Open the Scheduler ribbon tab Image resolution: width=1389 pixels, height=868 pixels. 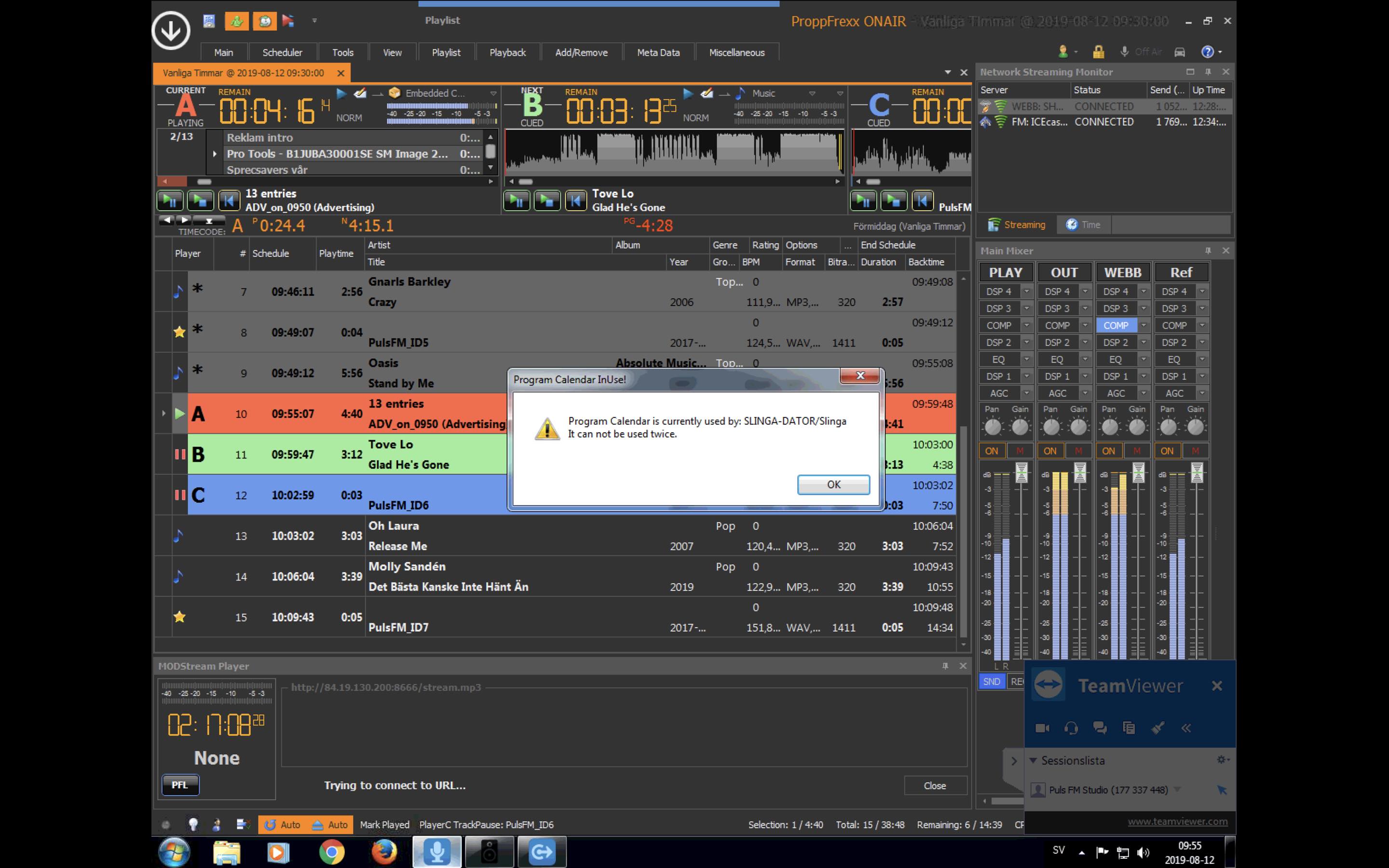tap(282, 52)
